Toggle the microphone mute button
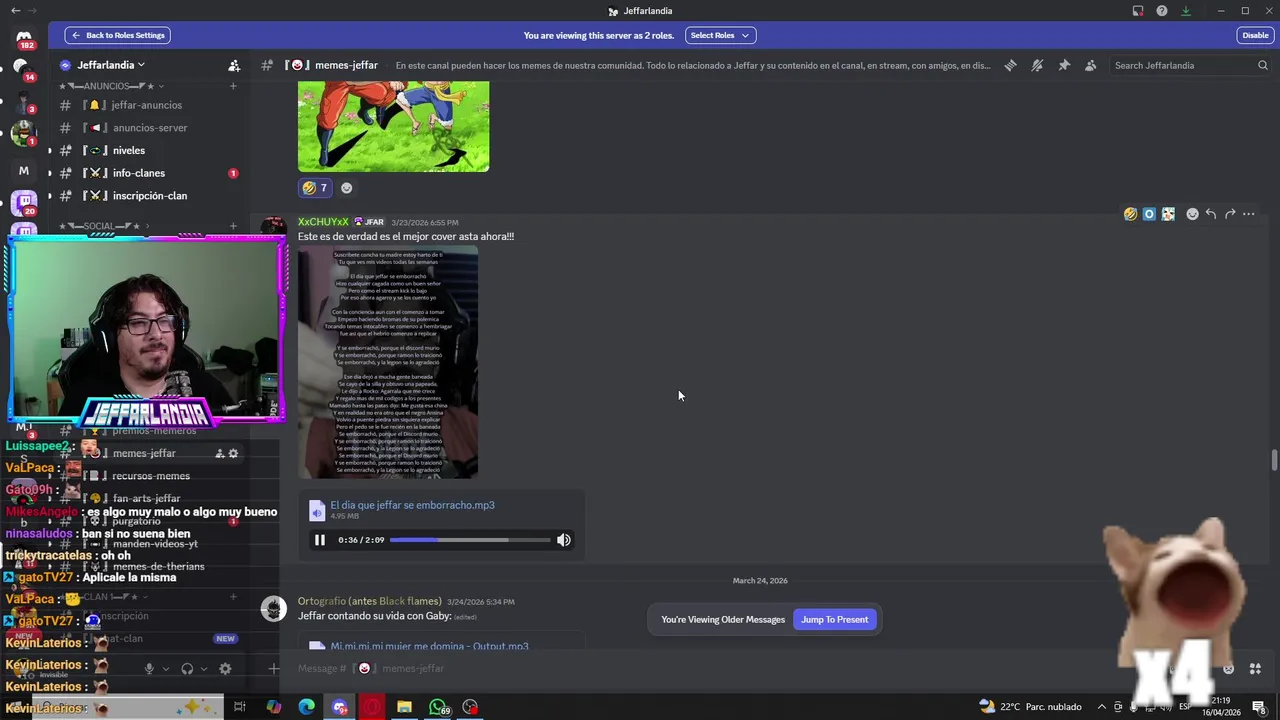The image size is (1280, 720). [149, 669]
